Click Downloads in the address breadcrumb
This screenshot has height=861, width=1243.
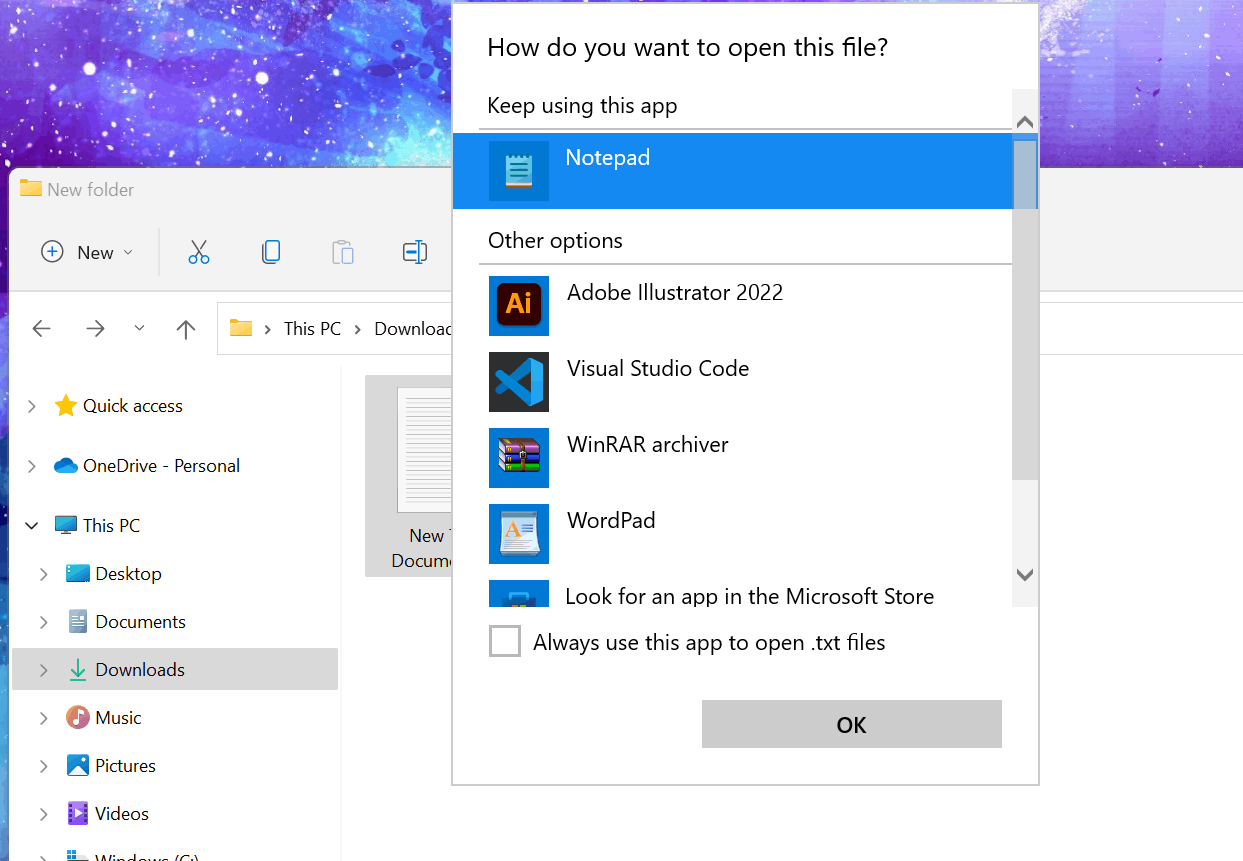point(413,328)
